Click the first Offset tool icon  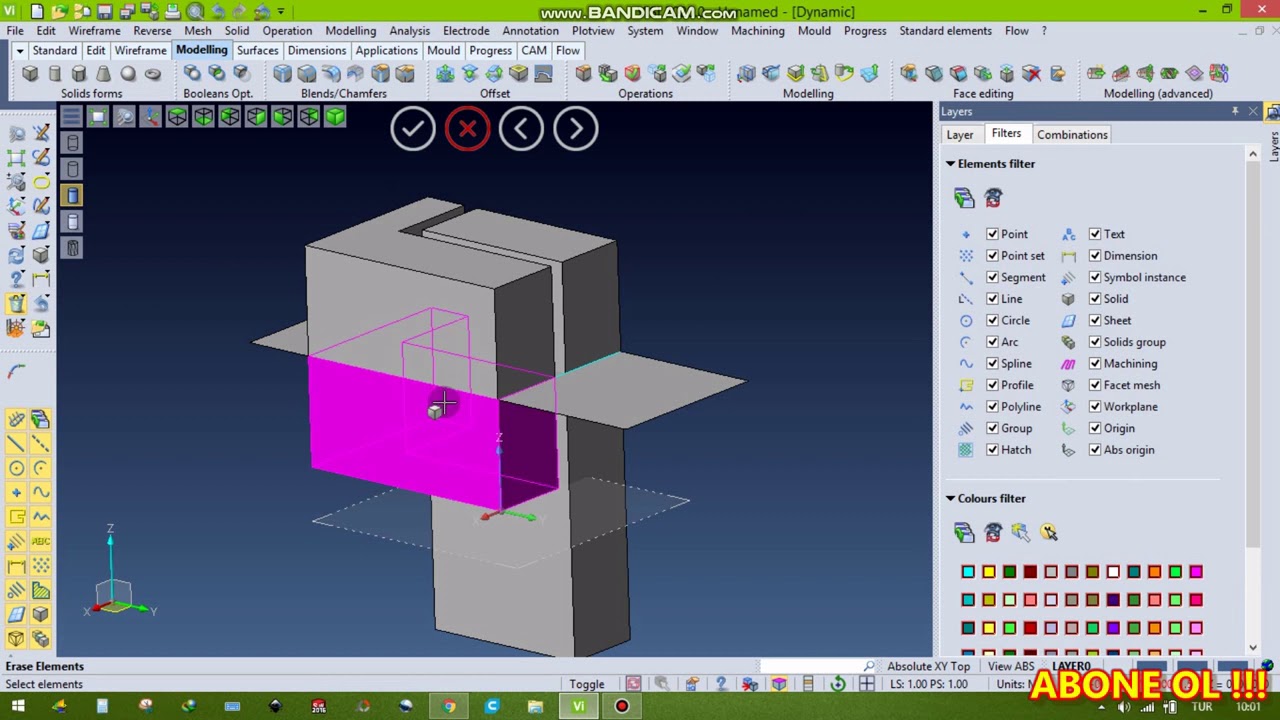(x=445, y=73)
